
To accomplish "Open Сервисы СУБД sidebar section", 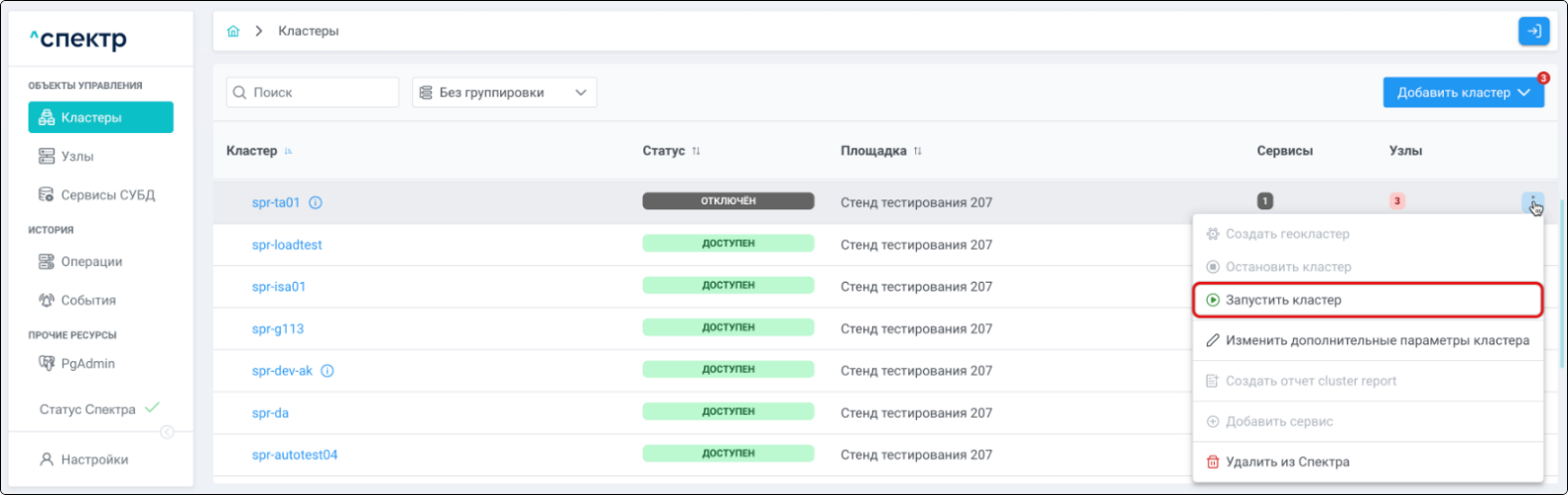I will [x=107, y=195].
